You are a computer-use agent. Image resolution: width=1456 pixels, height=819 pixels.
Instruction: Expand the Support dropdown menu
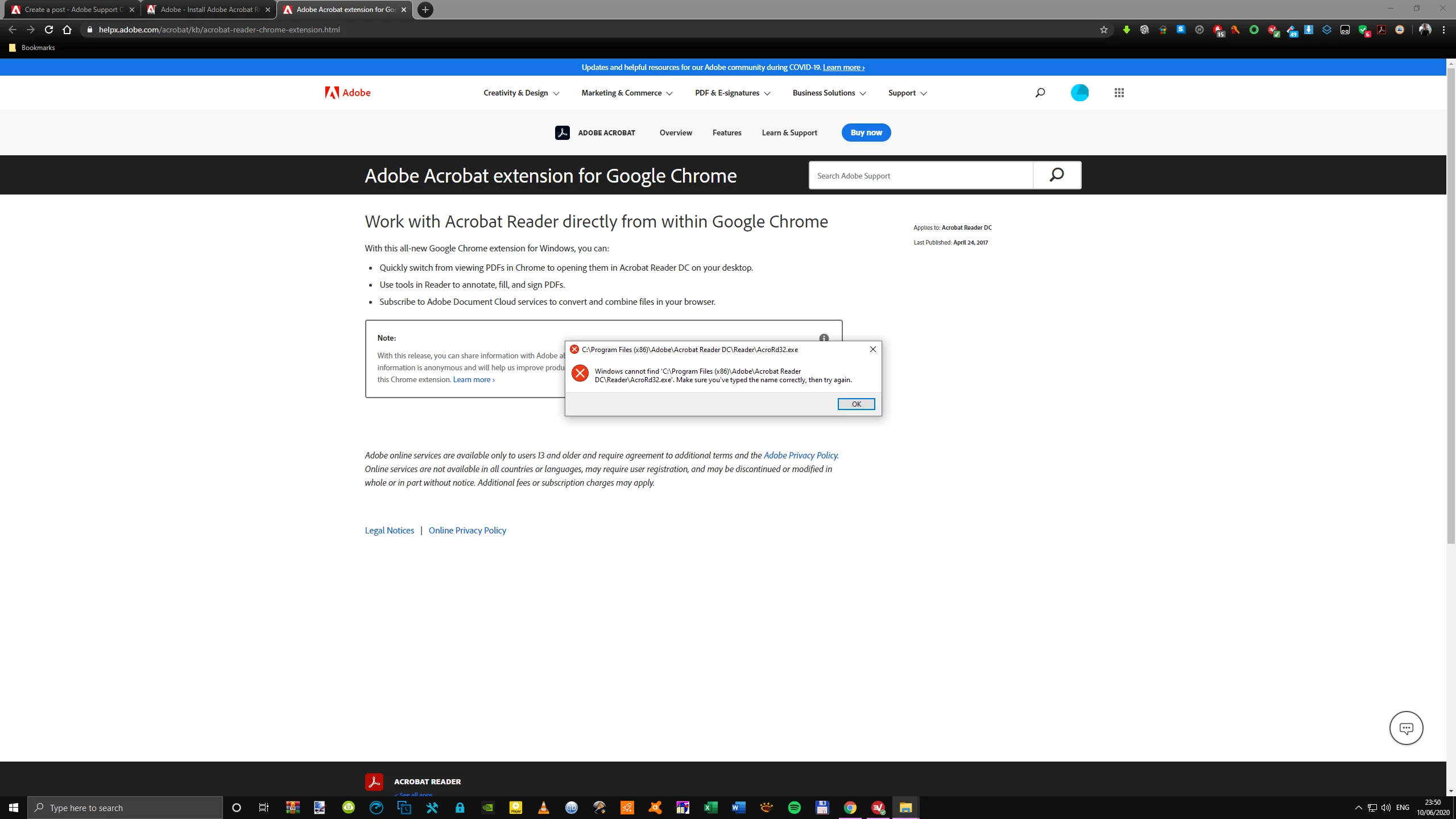[907, 93]
